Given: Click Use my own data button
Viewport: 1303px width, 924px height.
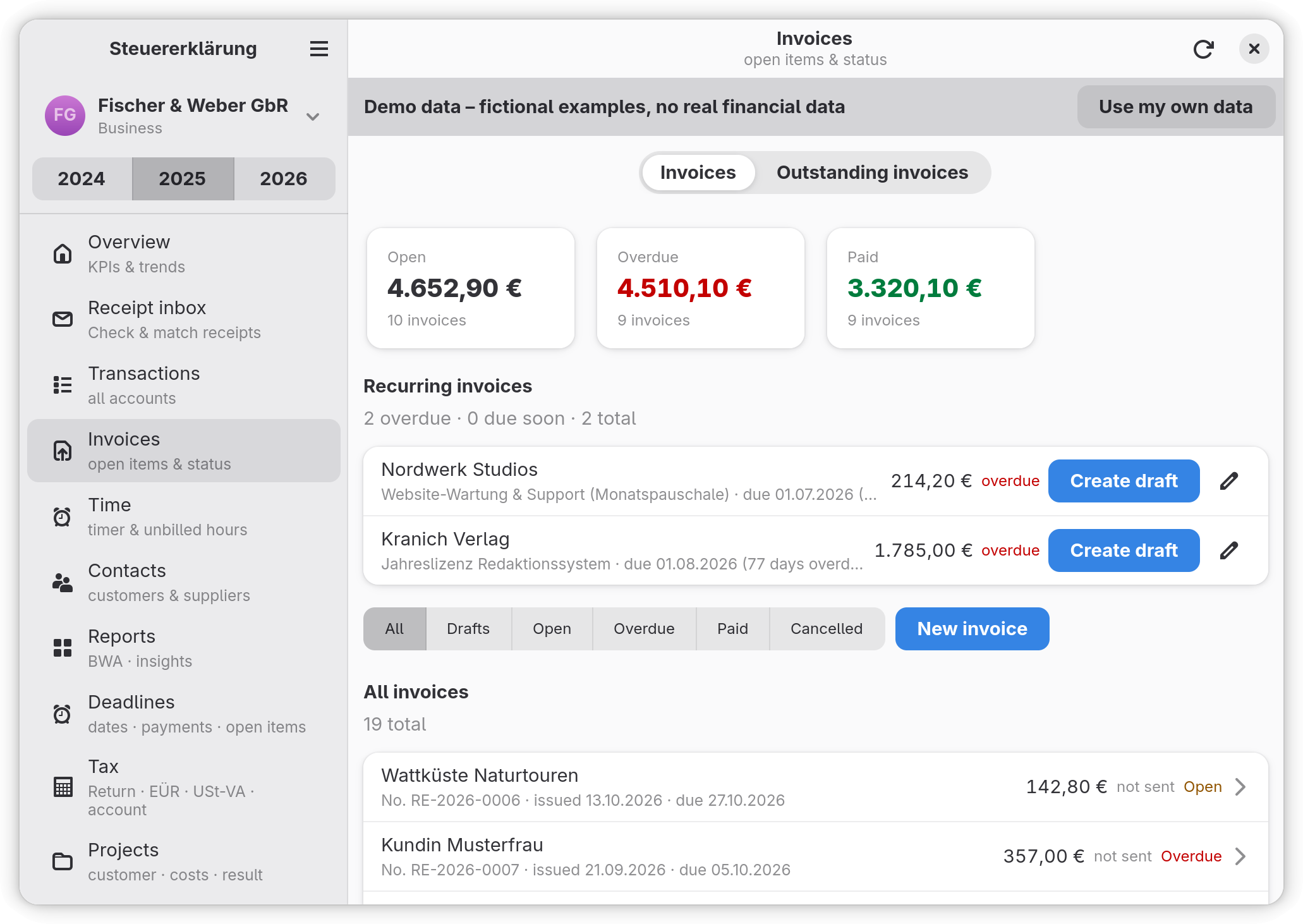Looking at the screenshot, I should [x=1175, y=107].
